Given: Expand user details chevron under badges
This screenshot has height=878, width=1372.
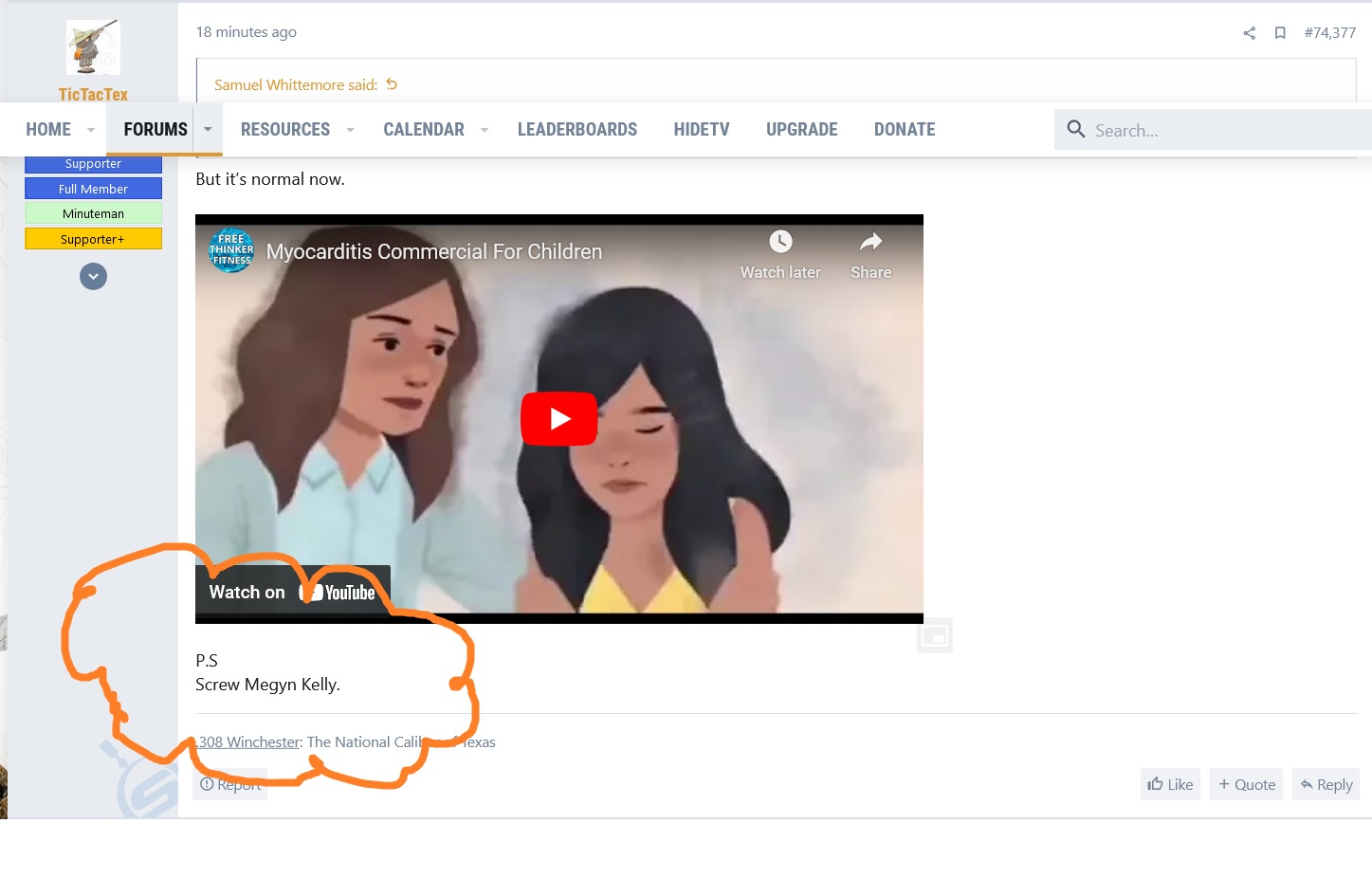Looking at the screenshot, I should pos(93,277).
